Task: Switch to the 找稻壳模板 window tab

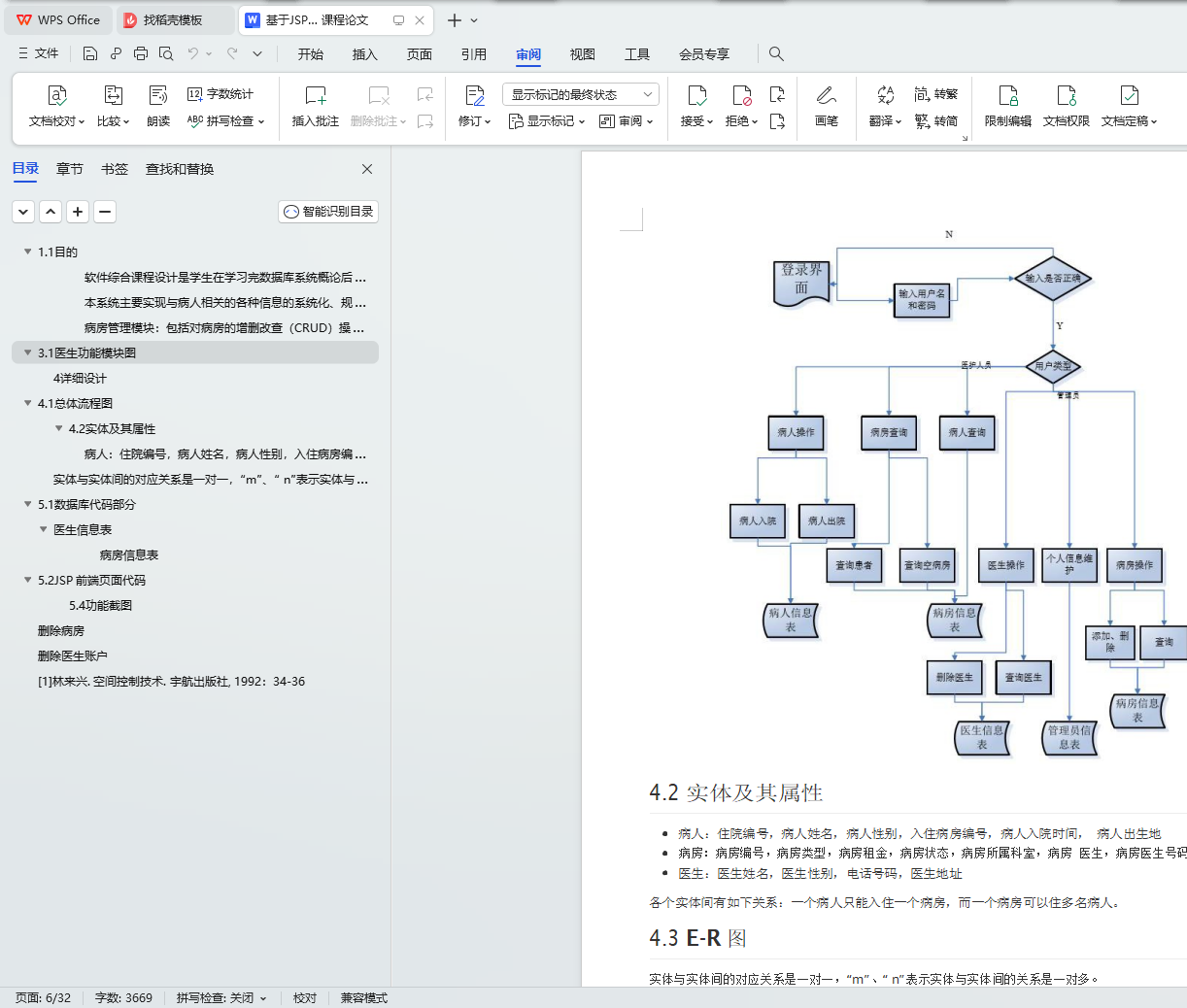Action: tap(175, 19)
